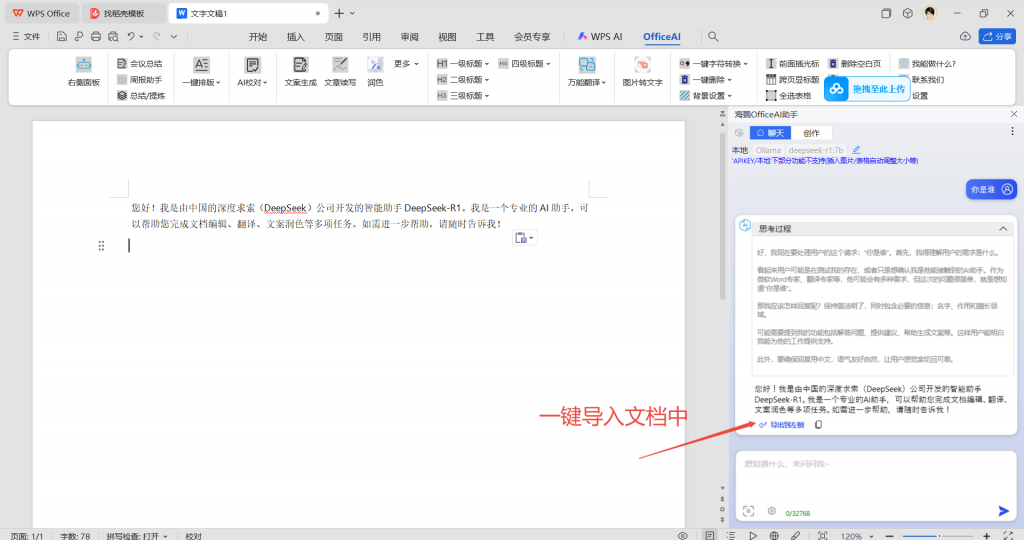Undo the last action

[x=131, y=37]
